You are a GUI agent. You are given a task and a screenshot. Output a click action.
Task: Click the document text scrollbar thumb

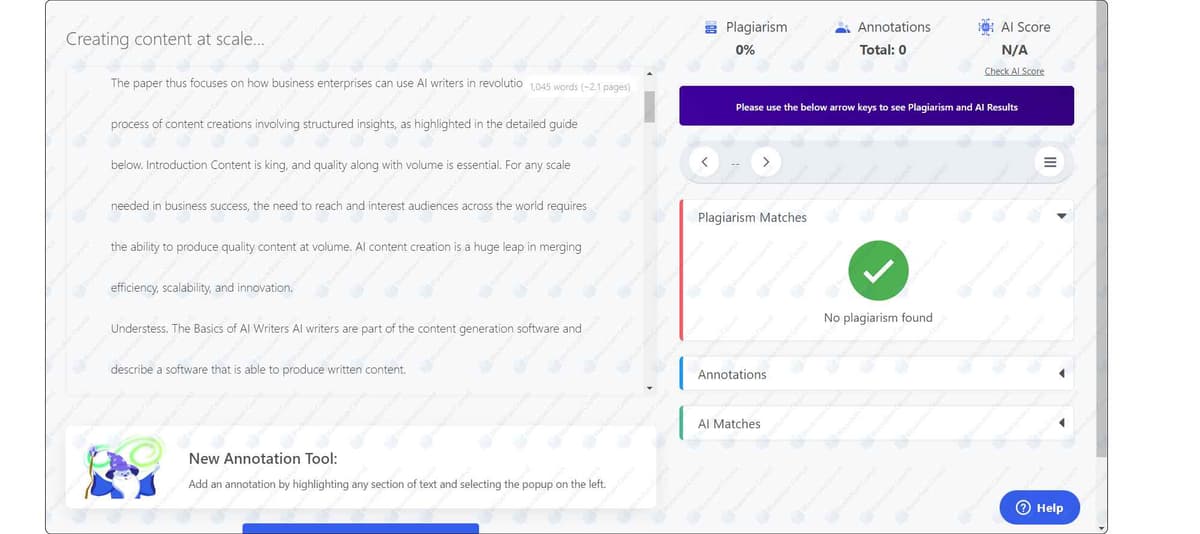pyautogui.click(x=649, y=105)
